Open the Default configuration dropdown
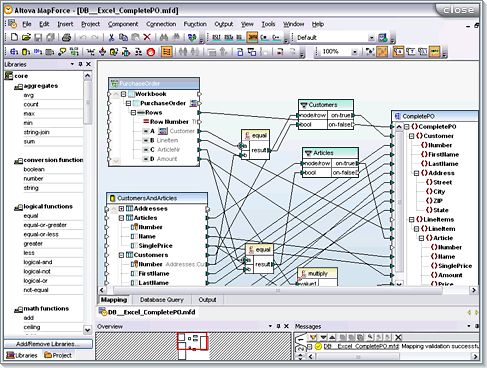The width and height of the screenshot is (487, 368). (x=372, y=38)
